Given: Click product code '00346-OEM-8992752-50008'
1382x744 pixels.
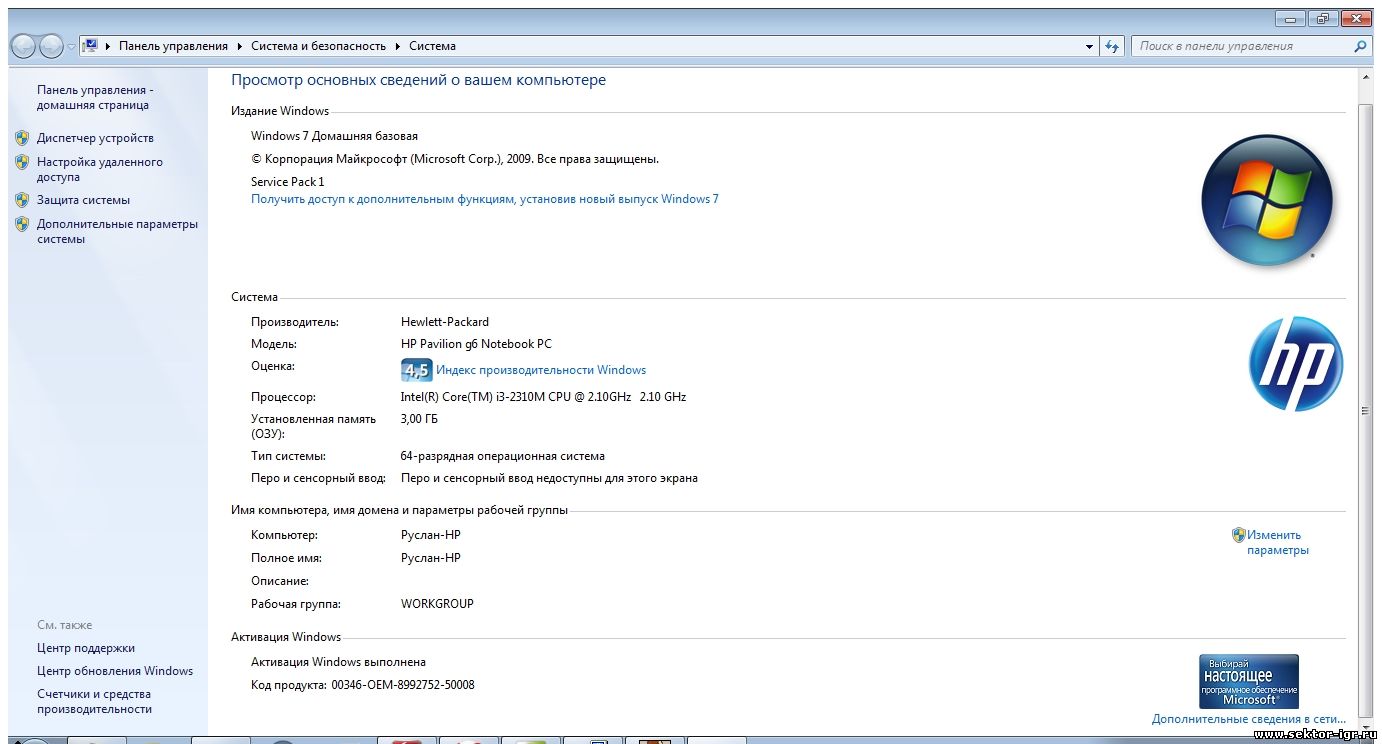Looking at the screenshot, I should (403, 685).
